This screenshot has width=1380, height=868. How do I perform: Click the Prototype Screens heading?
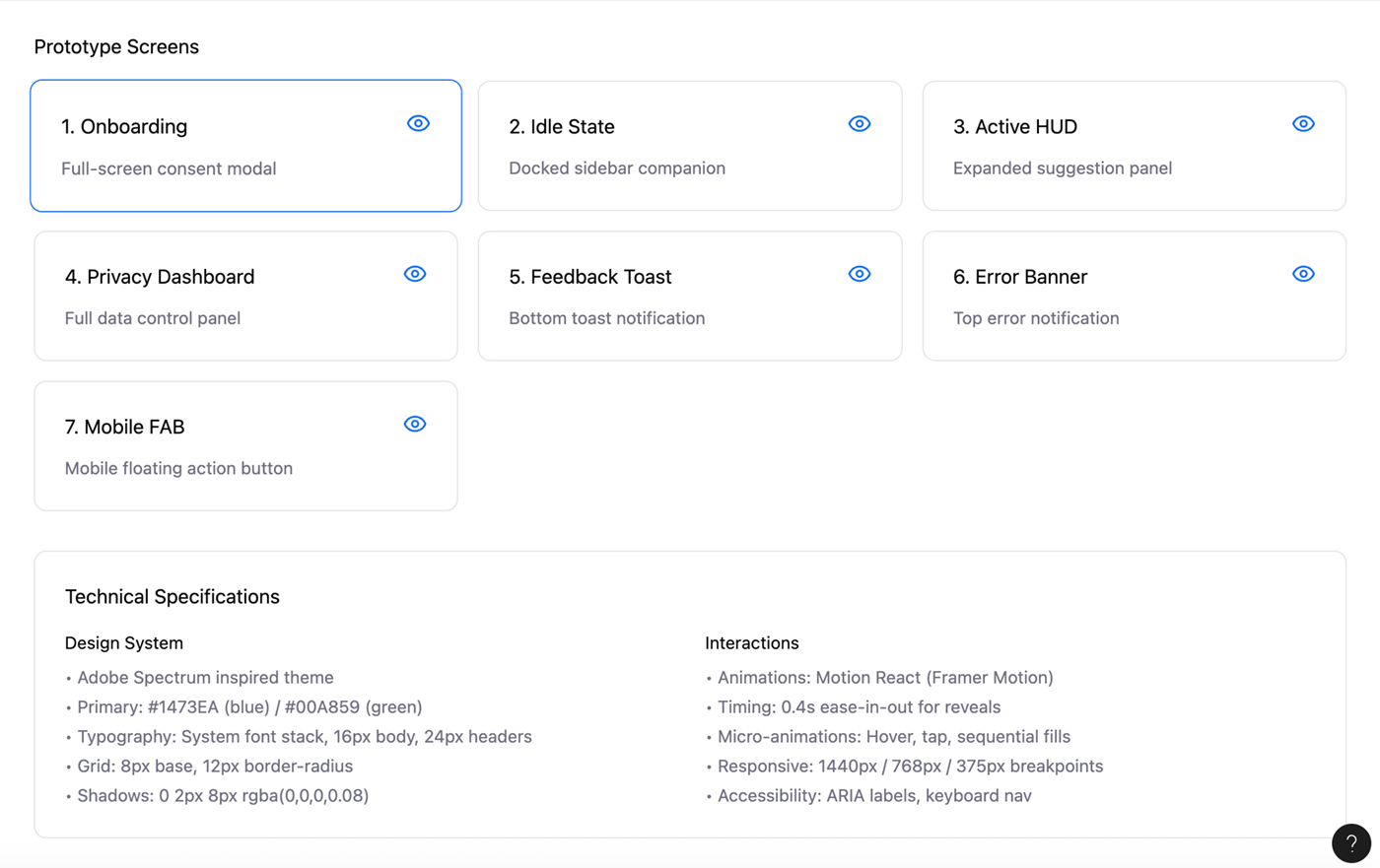point(116,47)
